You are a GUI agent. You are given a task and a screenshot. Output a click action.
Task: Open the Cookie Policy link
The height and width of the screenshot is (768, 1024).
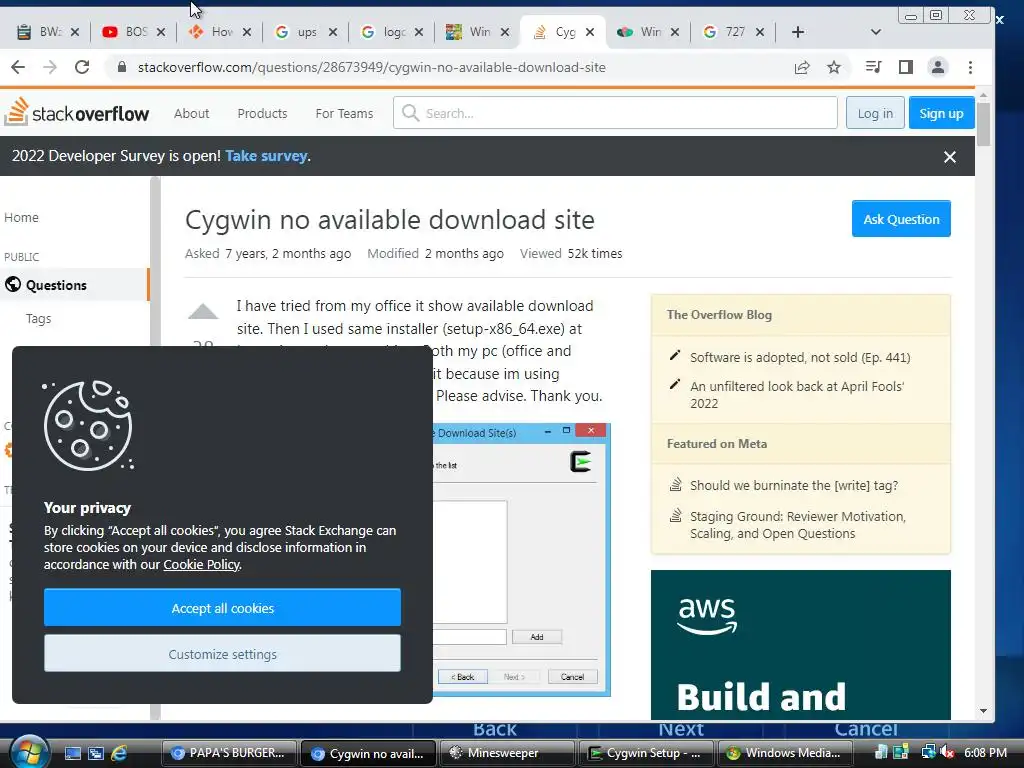[201, 564]
